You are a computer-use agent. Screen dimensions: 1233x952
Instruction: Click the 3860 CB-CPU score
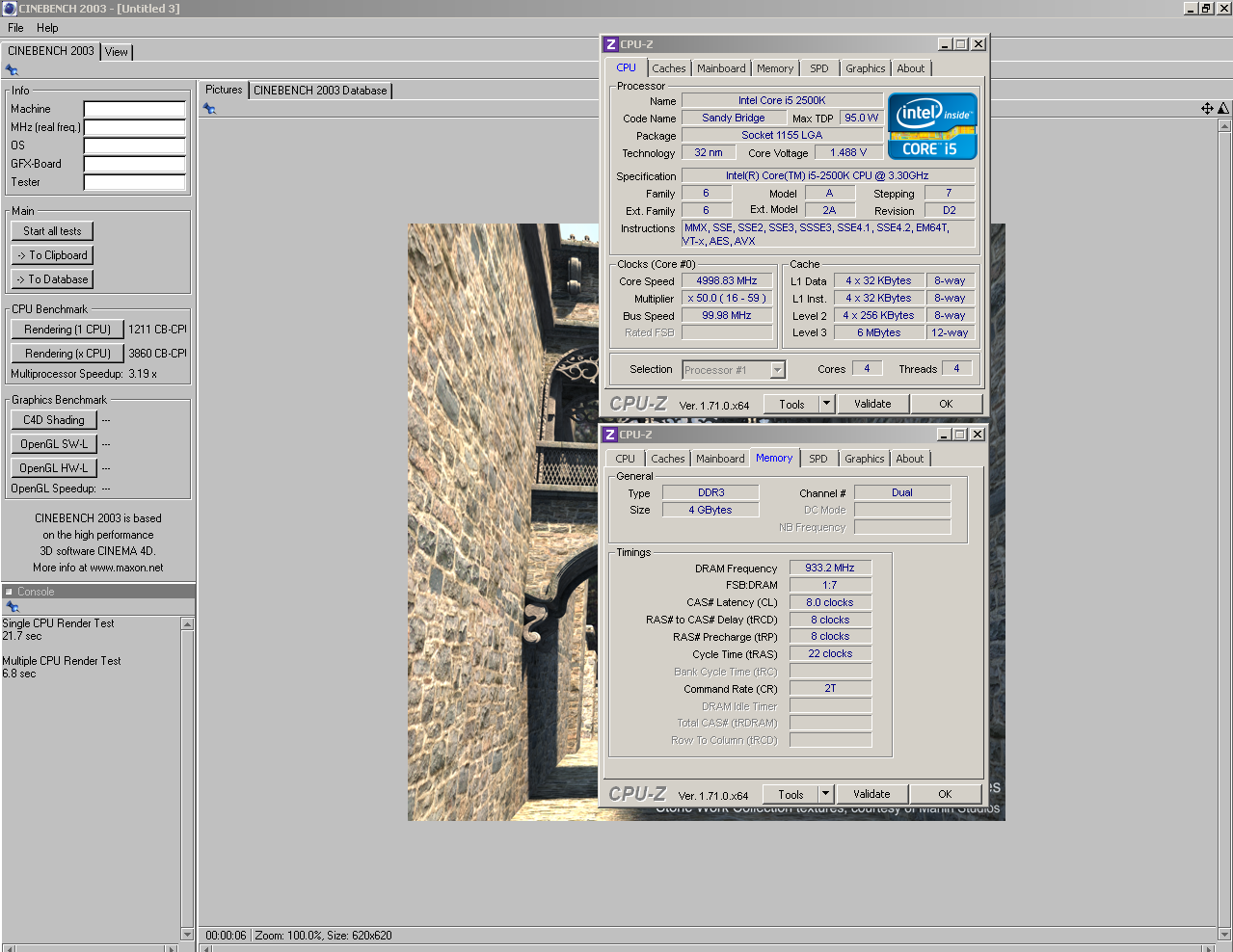(x=157, y=354)
